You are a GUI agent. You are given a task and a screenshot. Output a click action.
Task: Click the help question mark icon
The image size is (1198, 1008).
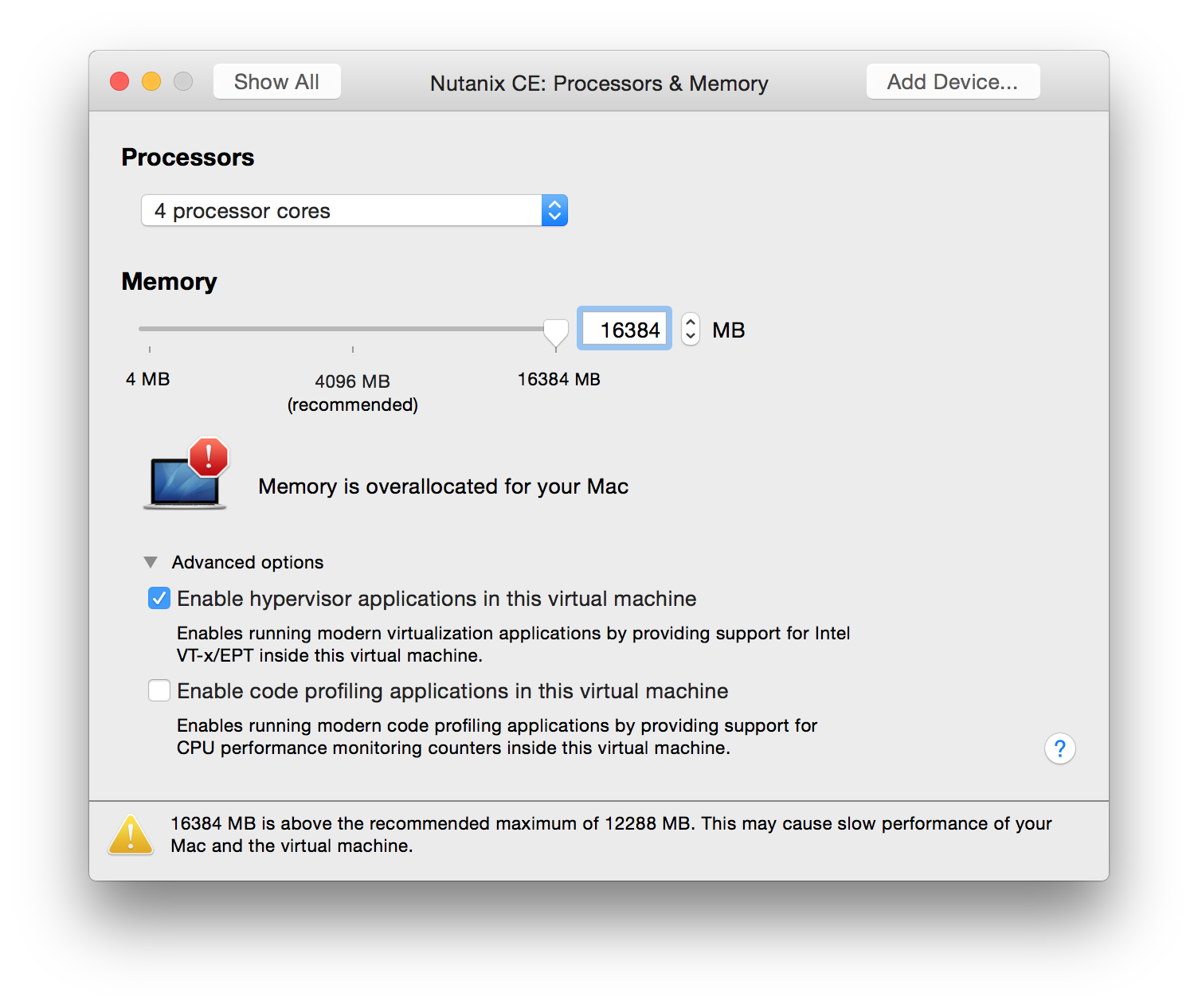tap(1059, 748)
